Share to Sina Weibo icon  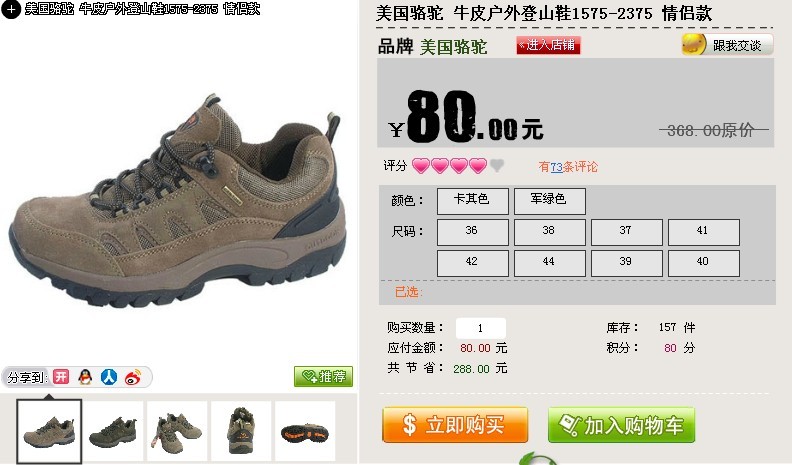[133, 377]
